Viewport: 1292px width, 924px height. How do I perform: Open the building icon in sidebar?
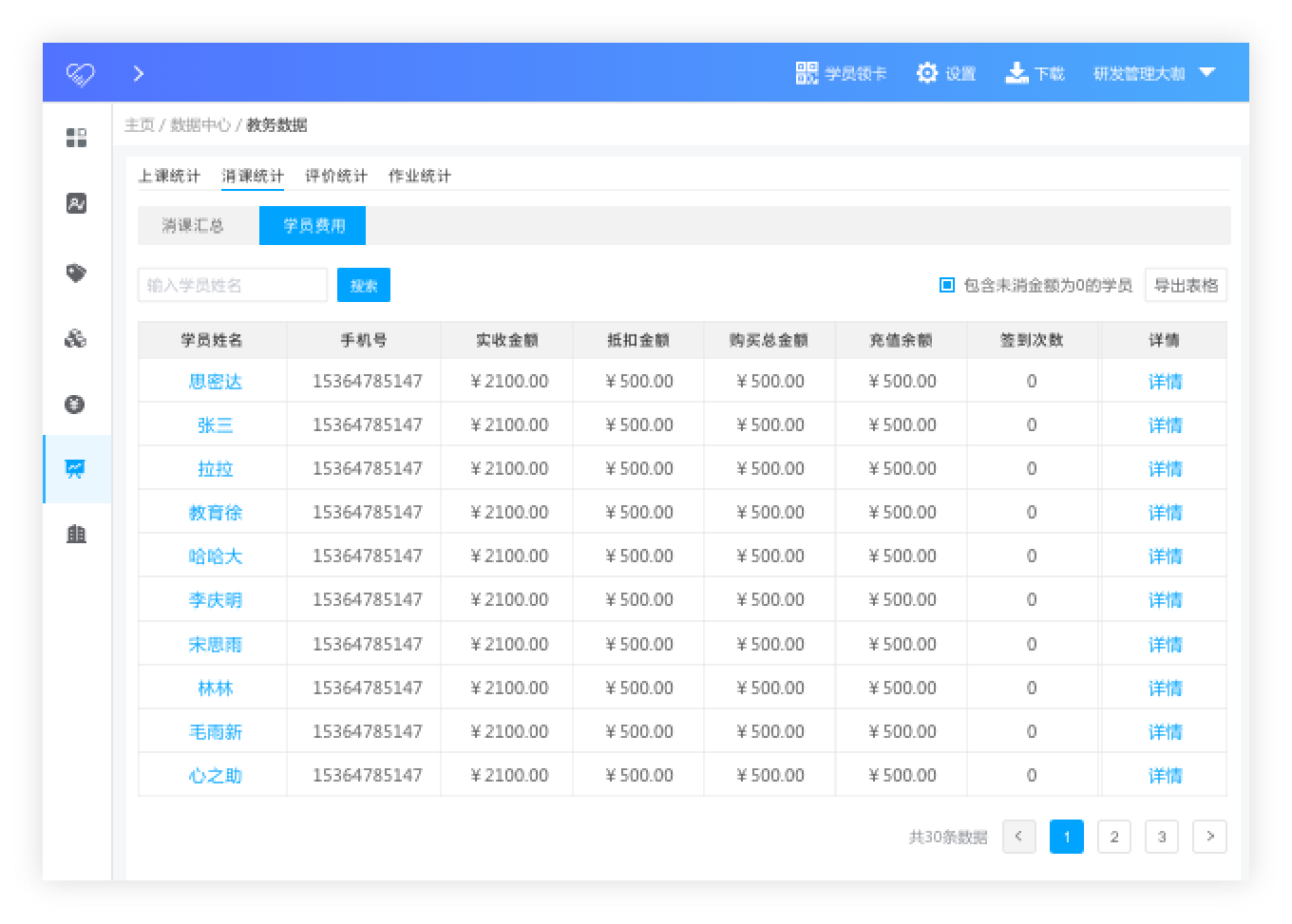(77, 534)
